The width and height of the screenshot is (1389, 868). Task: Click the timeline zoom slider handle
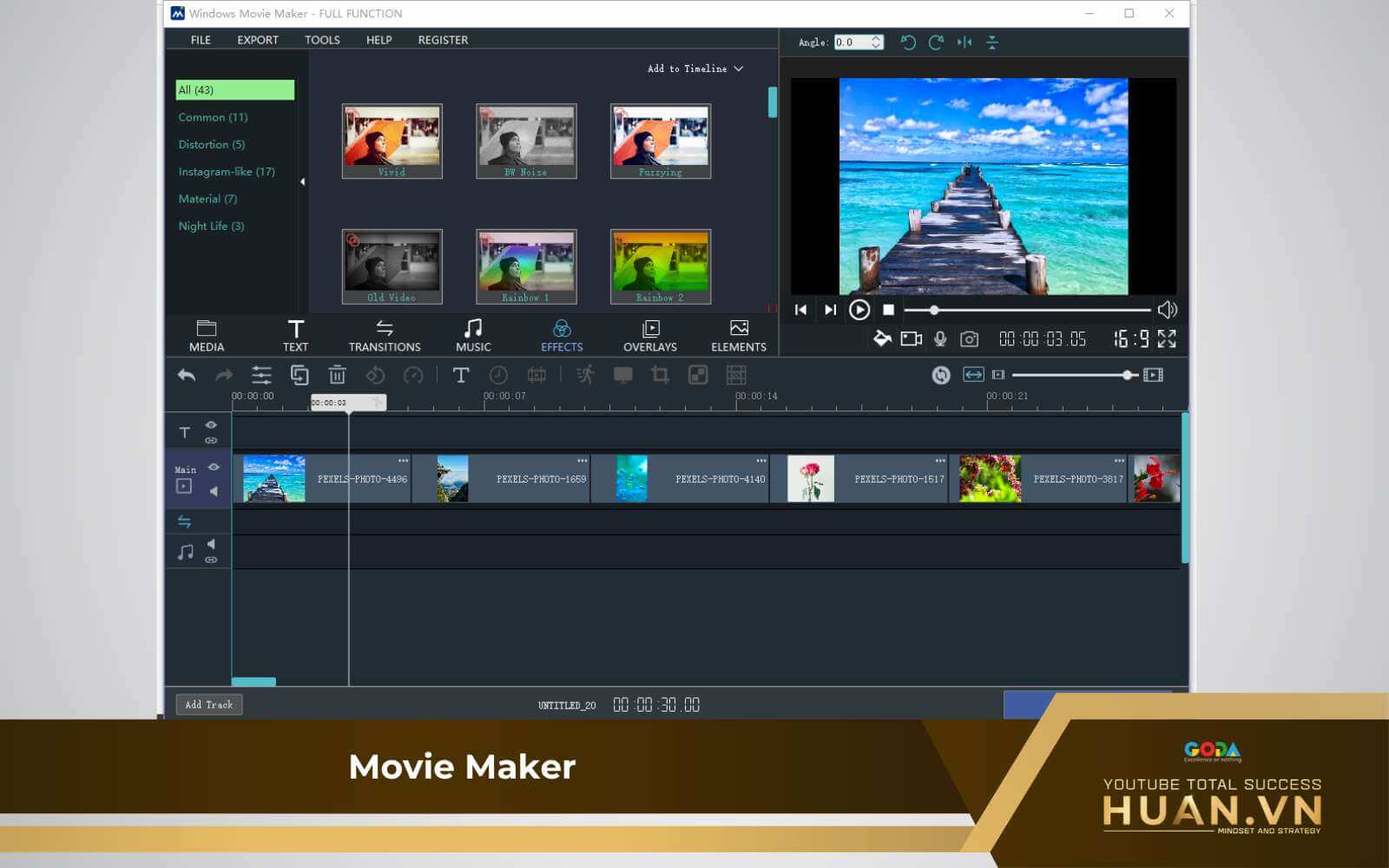pyautogui.click(x=1127, y=375)
